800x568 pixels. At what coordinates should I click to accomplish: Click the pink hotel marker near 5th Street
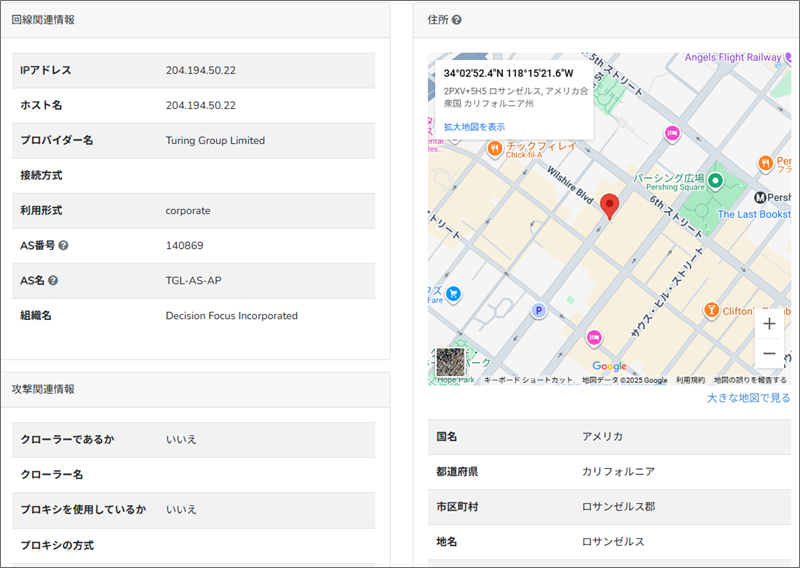pos(673,133)
